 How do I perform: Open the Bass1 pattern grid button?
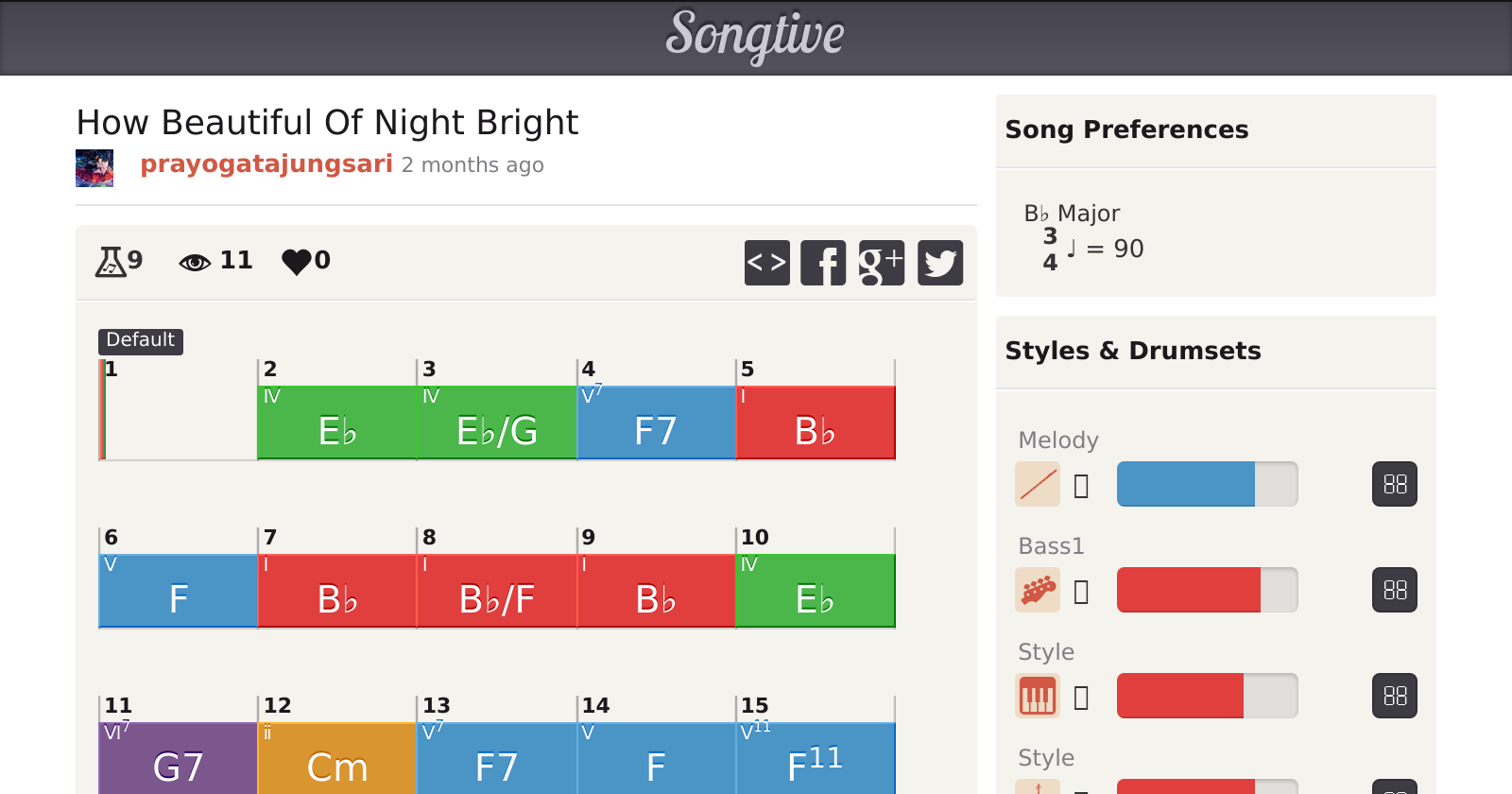tap(1394, 591)
